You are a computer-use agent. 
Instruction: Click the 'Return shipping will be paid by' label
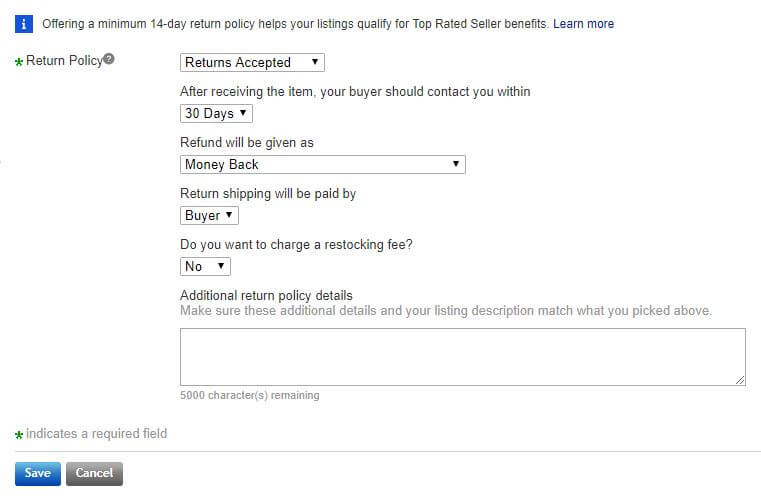tap(268, 193)
